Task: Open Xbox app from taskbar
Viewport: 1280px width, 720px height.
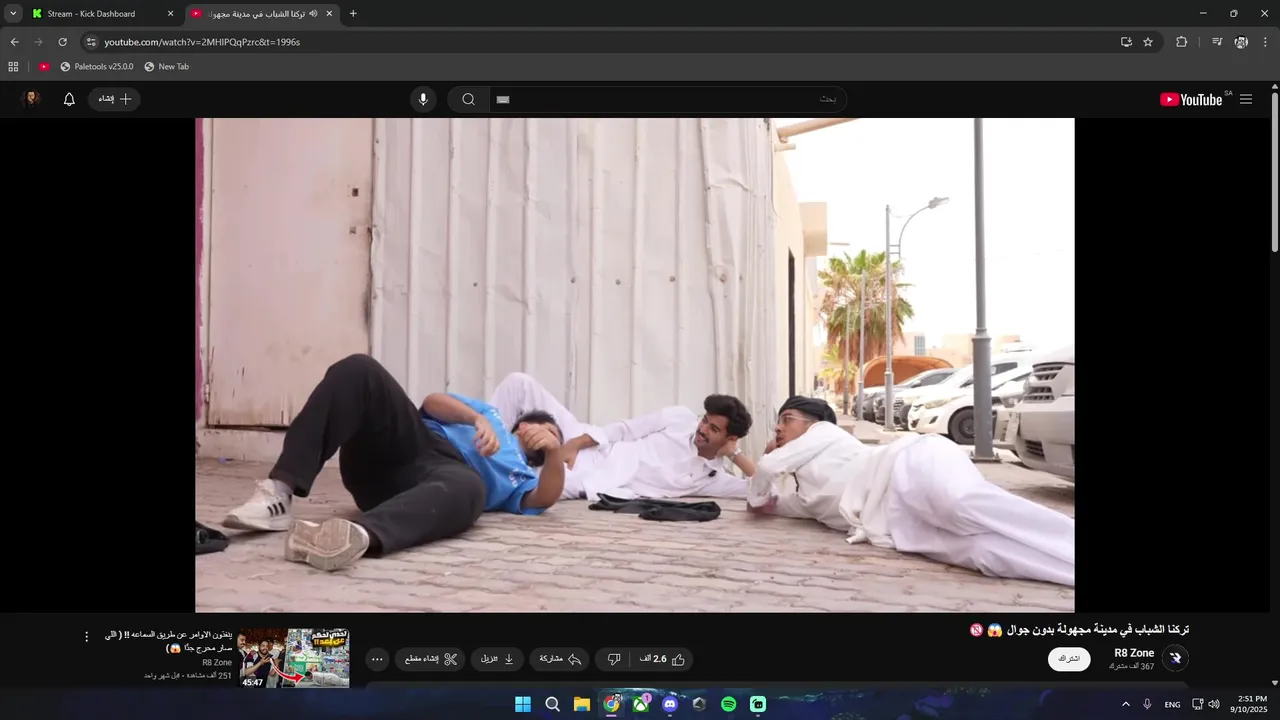Action: click(641, 704)
